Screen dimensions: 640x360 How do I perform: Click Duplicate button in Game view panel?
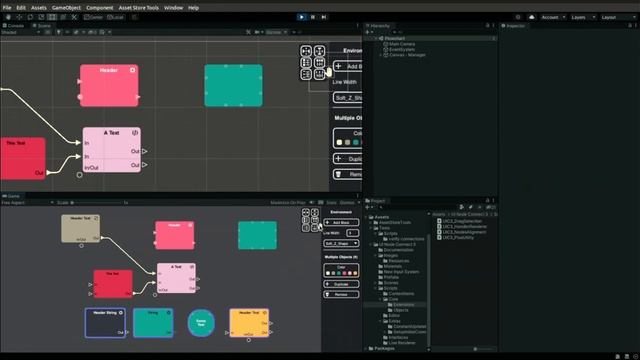point(341,284)
